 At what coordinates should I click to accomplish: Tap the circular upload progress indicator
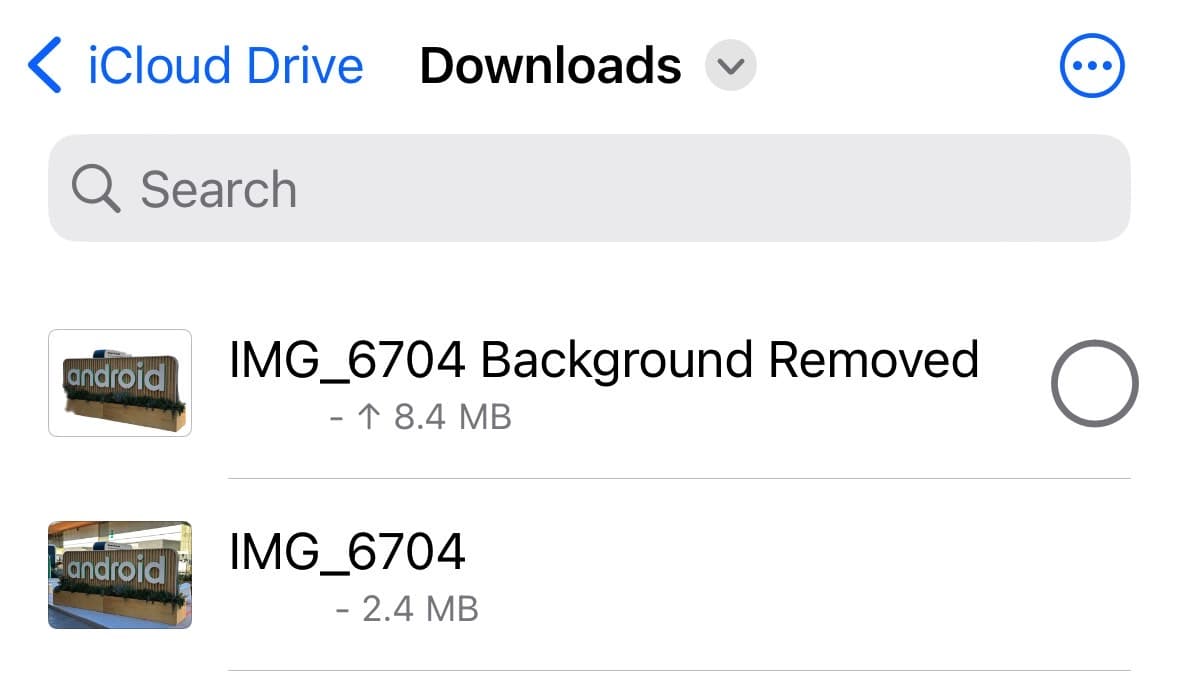[x=1094, y=383]
